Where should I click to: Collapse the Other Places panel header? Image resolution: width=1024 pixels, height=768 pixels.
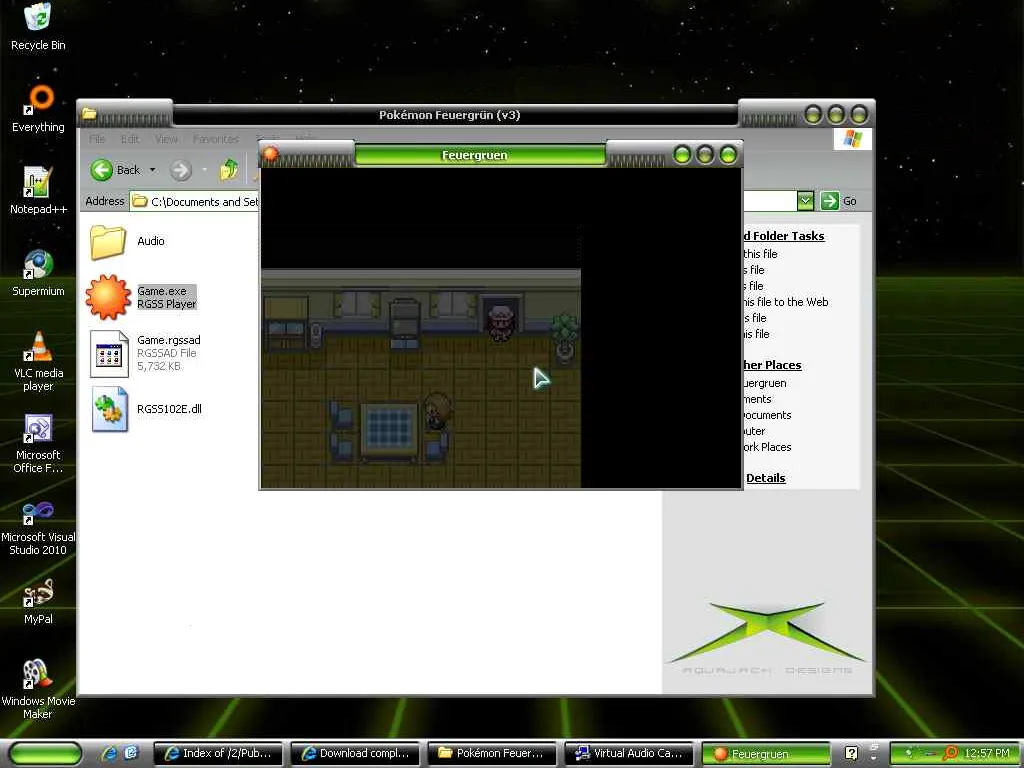[x=772, y=365]
